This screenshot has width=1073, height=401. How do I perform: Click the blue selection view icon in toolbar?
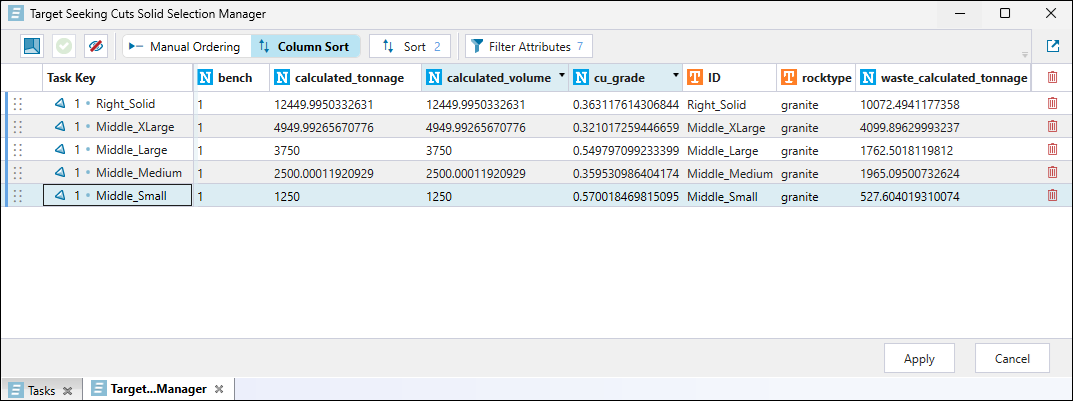(x=34, y=46)
